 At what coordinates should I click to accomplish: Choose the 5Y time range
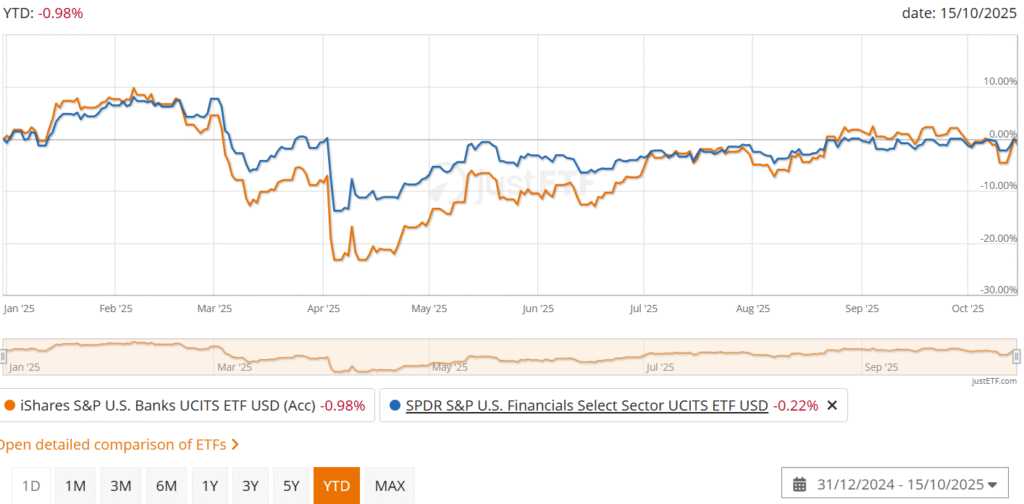point(291,486)
